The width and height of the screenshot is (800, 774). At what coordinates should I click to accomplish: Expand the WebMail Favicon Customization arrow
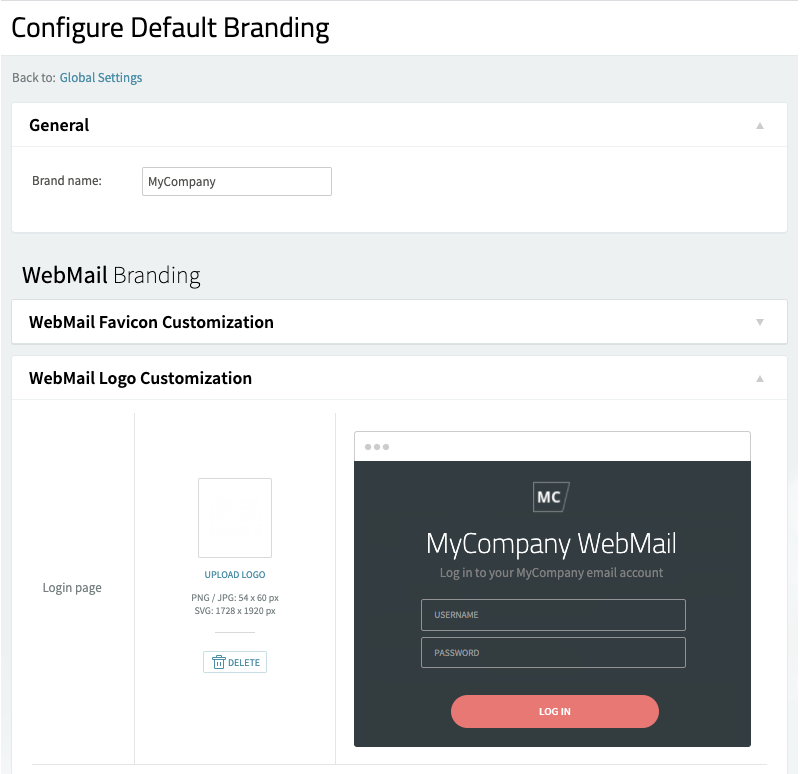pyautogui.click(x=760, y=322)
